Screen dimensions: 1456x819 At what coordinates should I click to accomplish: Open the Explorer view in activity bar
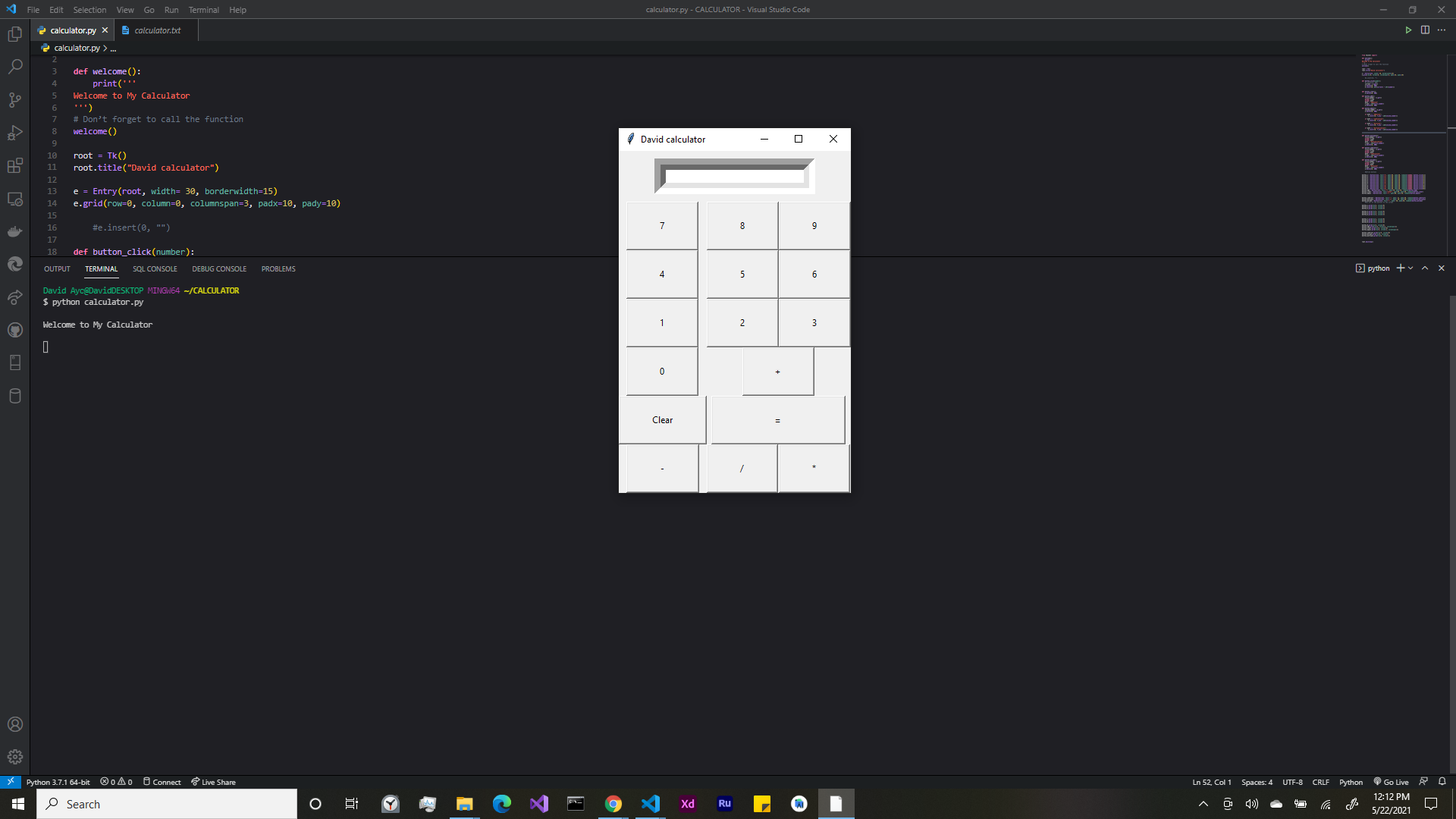[14, 34]
